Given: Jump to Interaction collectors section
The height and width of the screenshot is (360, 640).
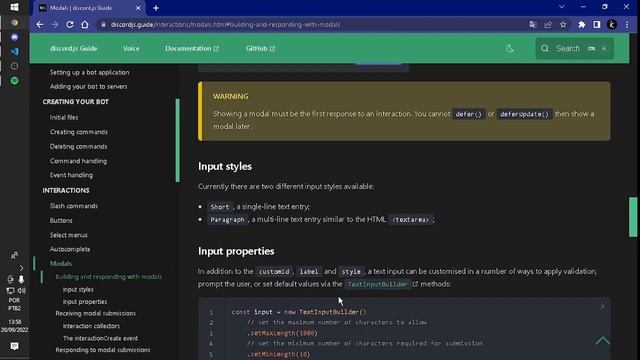Looking at the screenshot, I should (91, 326).
